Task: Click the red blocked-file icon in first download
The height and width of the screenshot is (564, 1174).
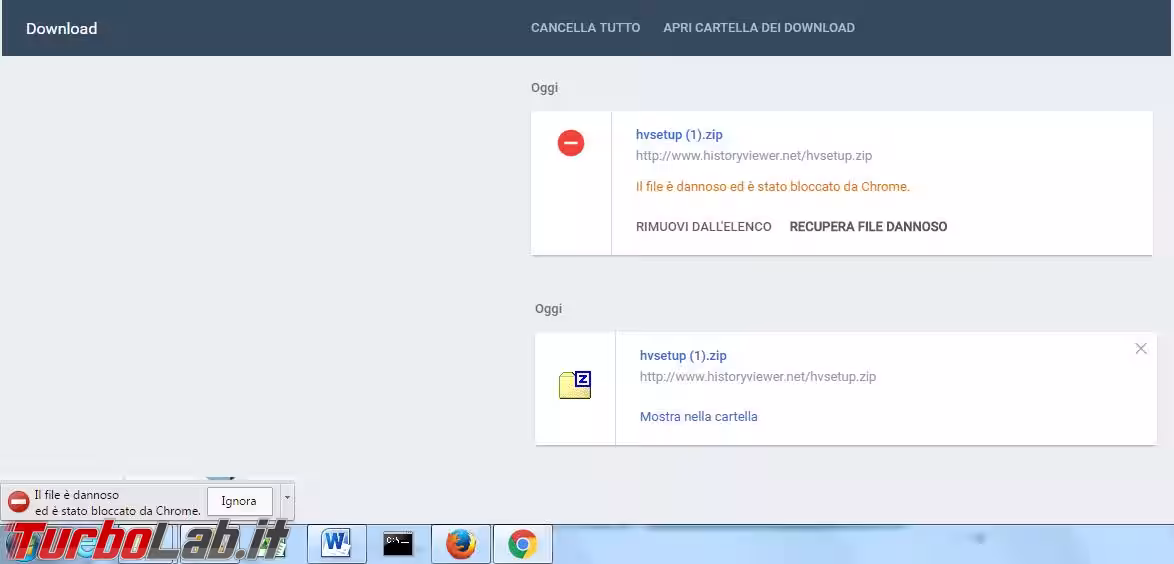Action: pyautogui.click(x=570, y=144)
